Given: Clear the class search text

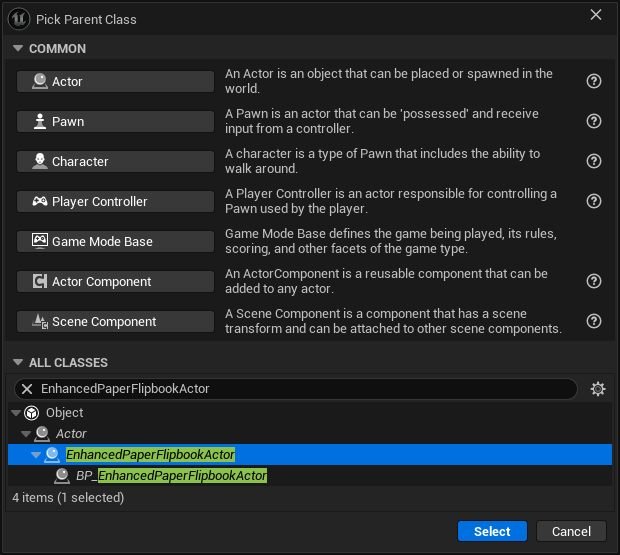Looking at the screenshot, I should (x=27, y=389).
